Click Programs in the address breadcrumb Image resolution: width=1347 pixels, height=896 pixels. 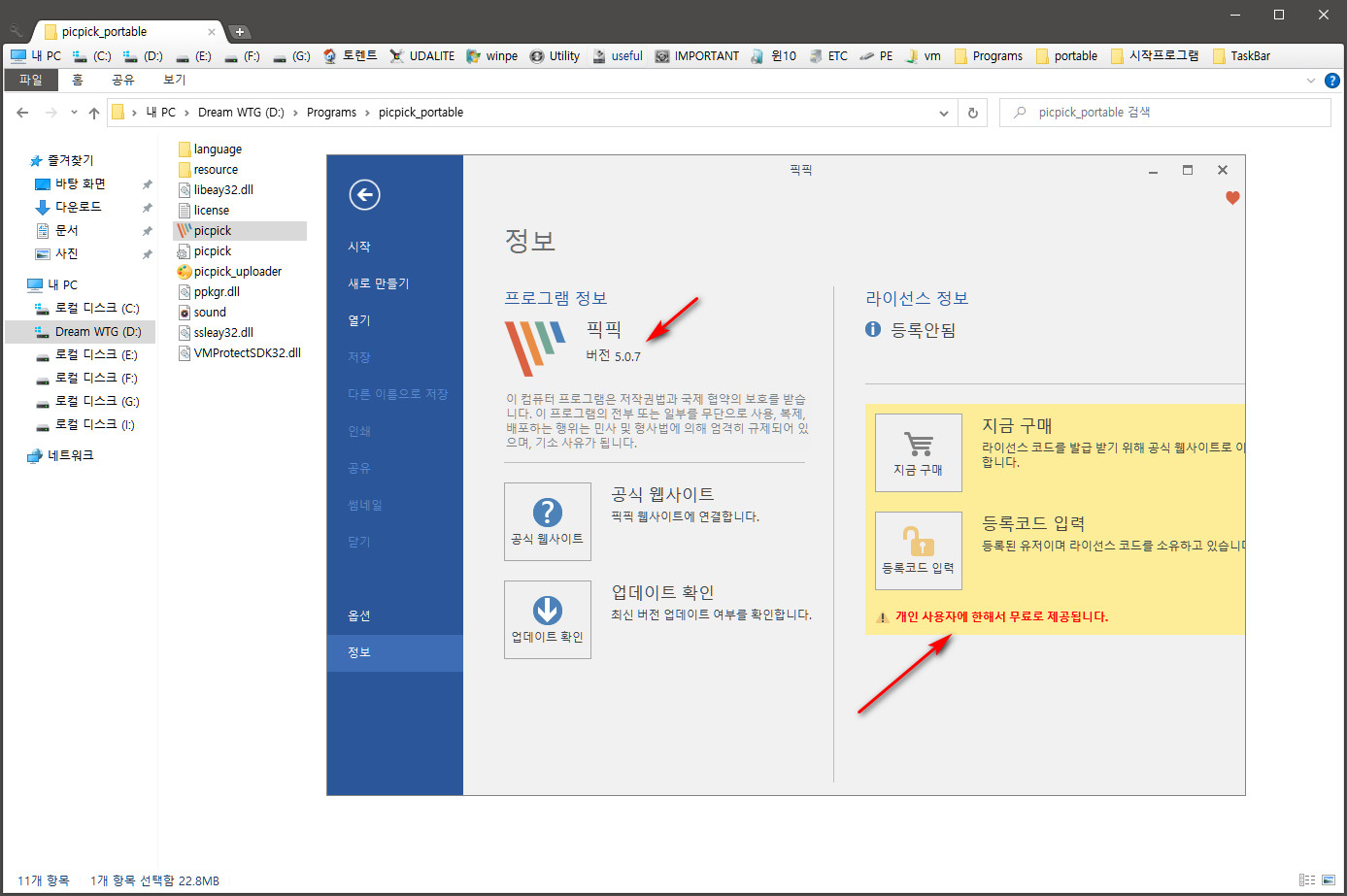pos(331,113)
